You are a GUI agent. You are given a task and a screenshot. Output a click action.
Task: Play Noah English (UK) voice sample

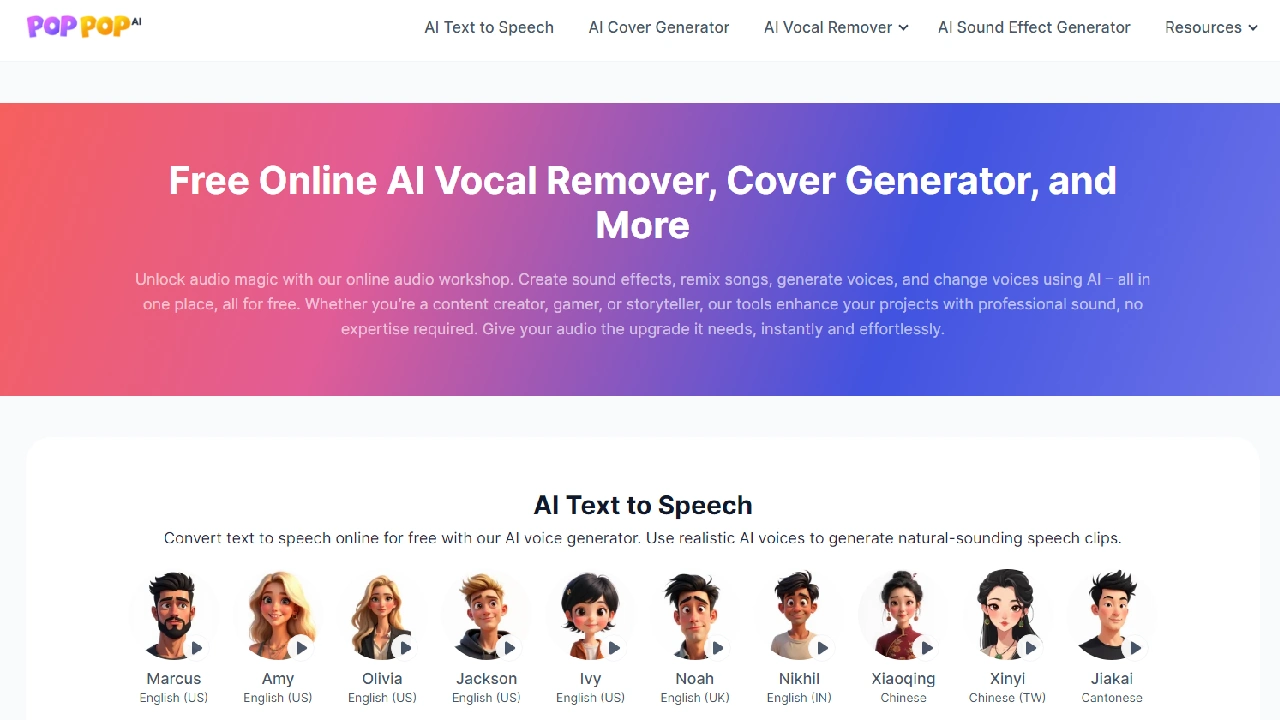[x=718, y=648]
